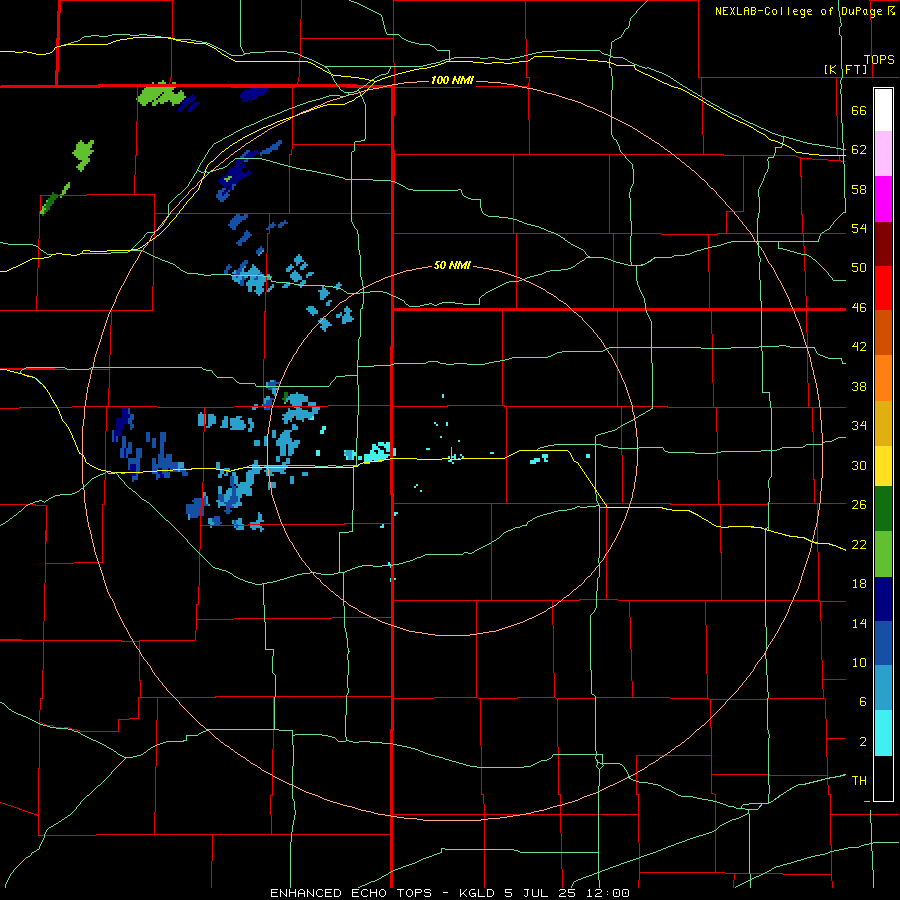Click the 2 legend value
900x900 pixels.
tap(863, 742)
